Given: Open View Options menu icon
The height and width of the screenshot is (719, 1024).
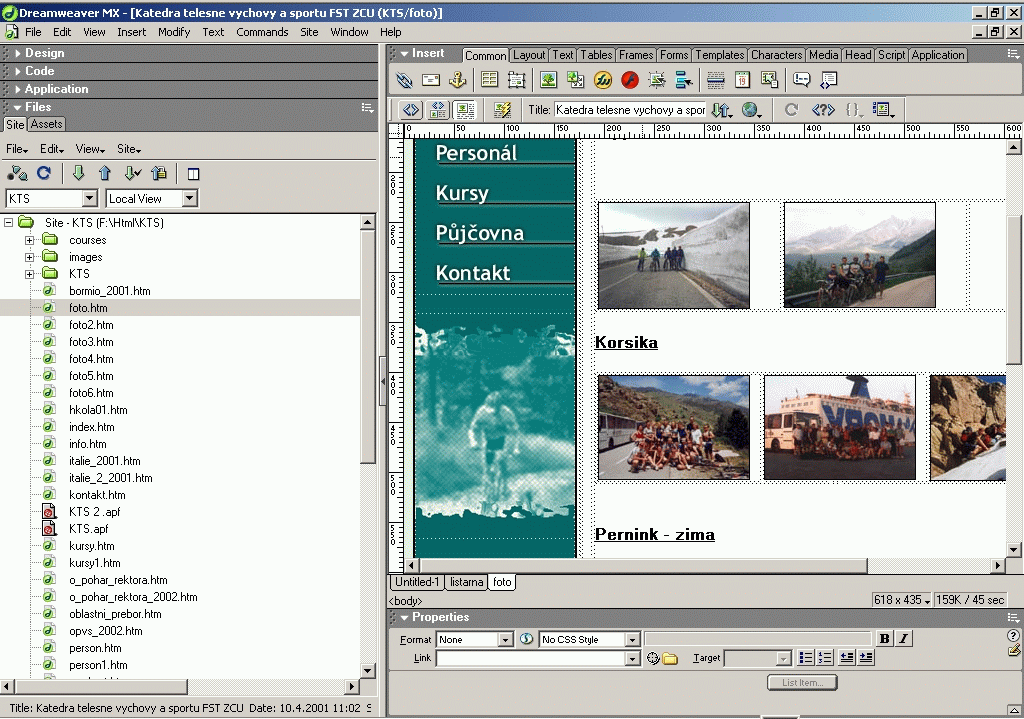Looking at the screenshot, I should click(883, 110).
